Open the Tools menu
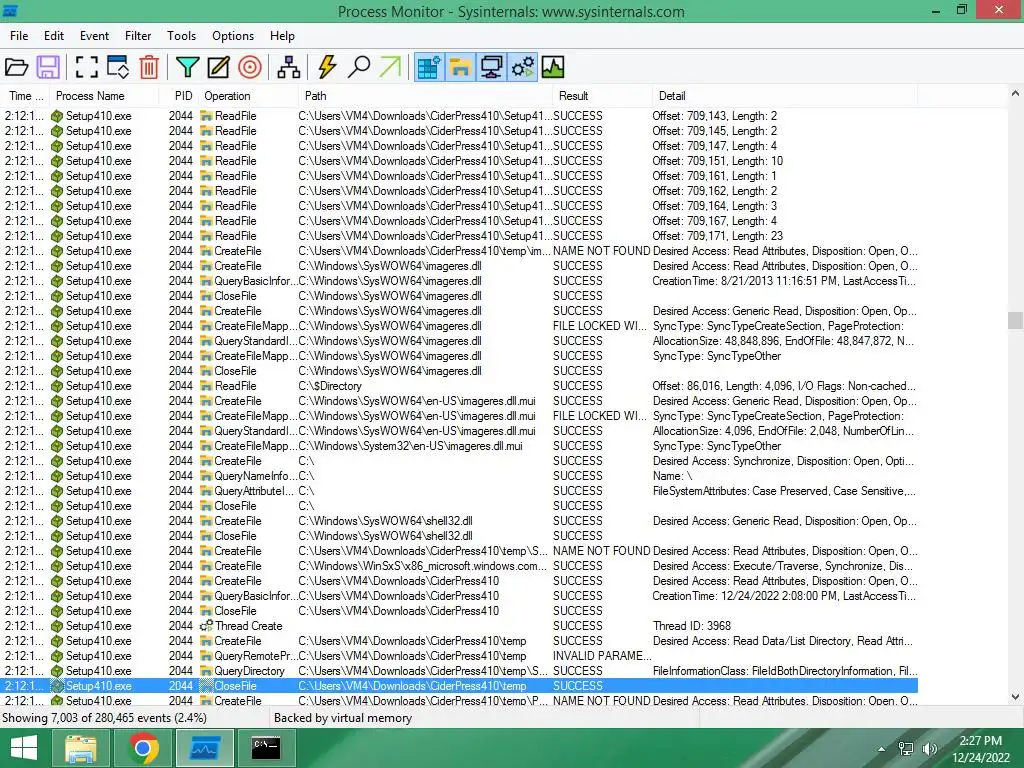 tap(181, 36)
